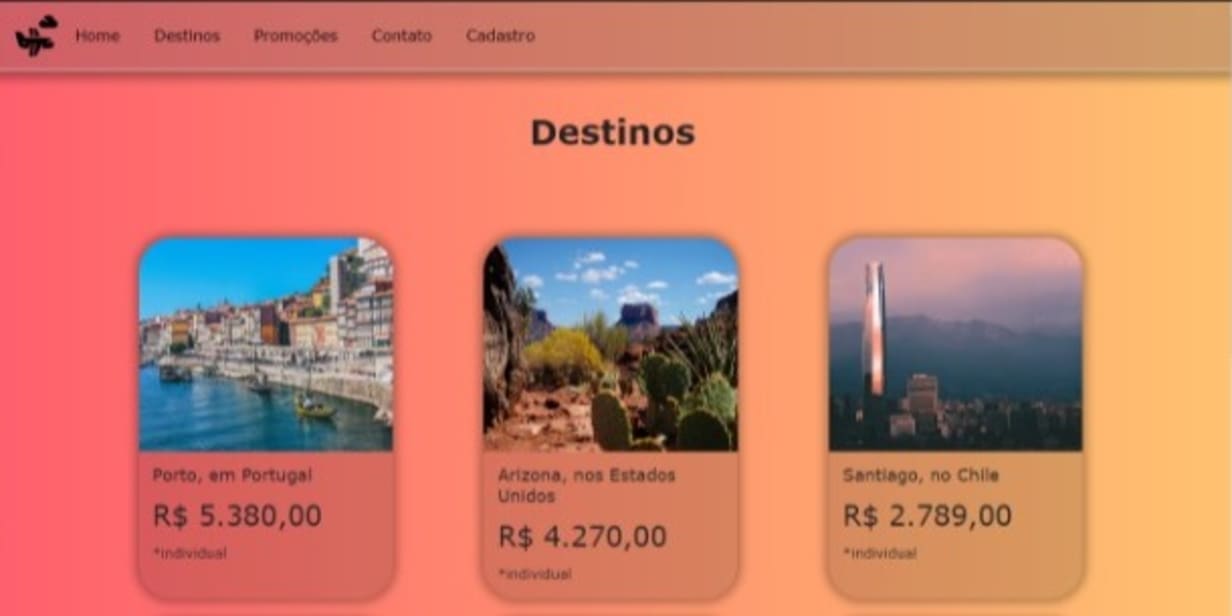This screenshot has width=1232, height=616.
Task: Click the airplane logo icon
Action: tap(36, 36)
